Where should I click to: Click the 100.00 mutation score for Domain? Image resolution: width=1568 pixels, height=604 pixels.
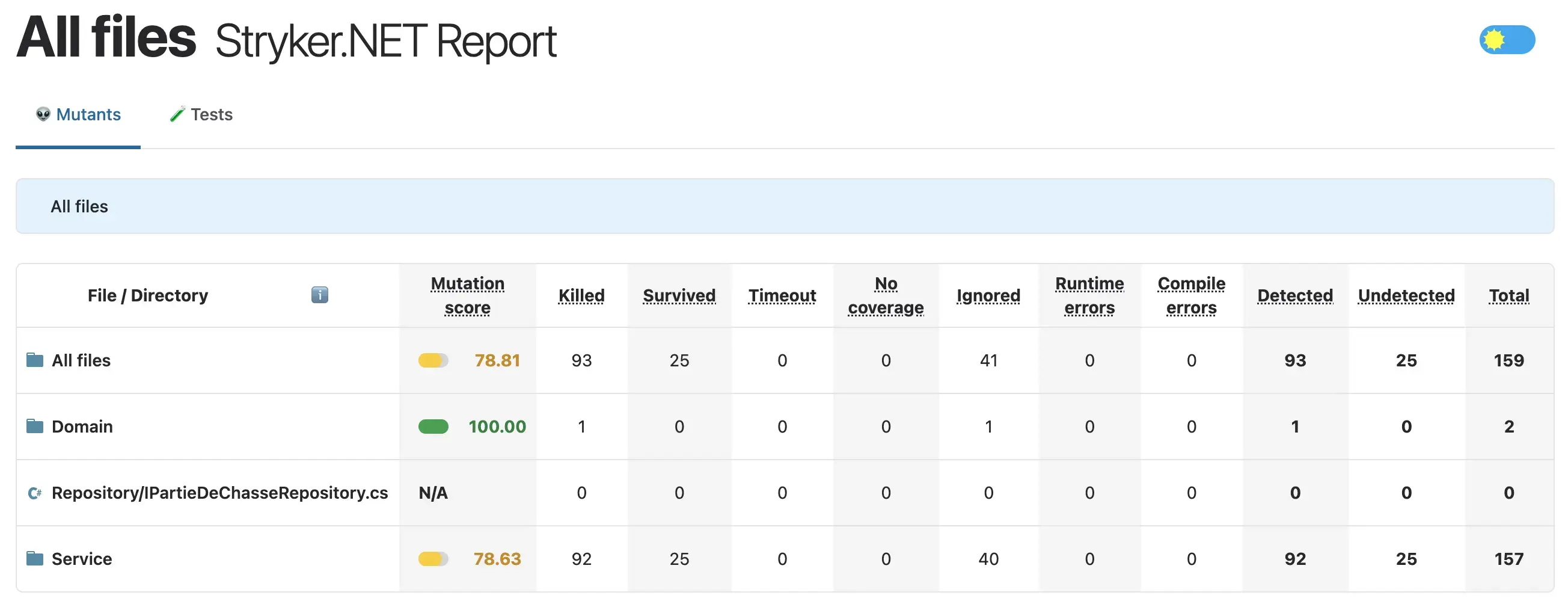tap(497, 426)
